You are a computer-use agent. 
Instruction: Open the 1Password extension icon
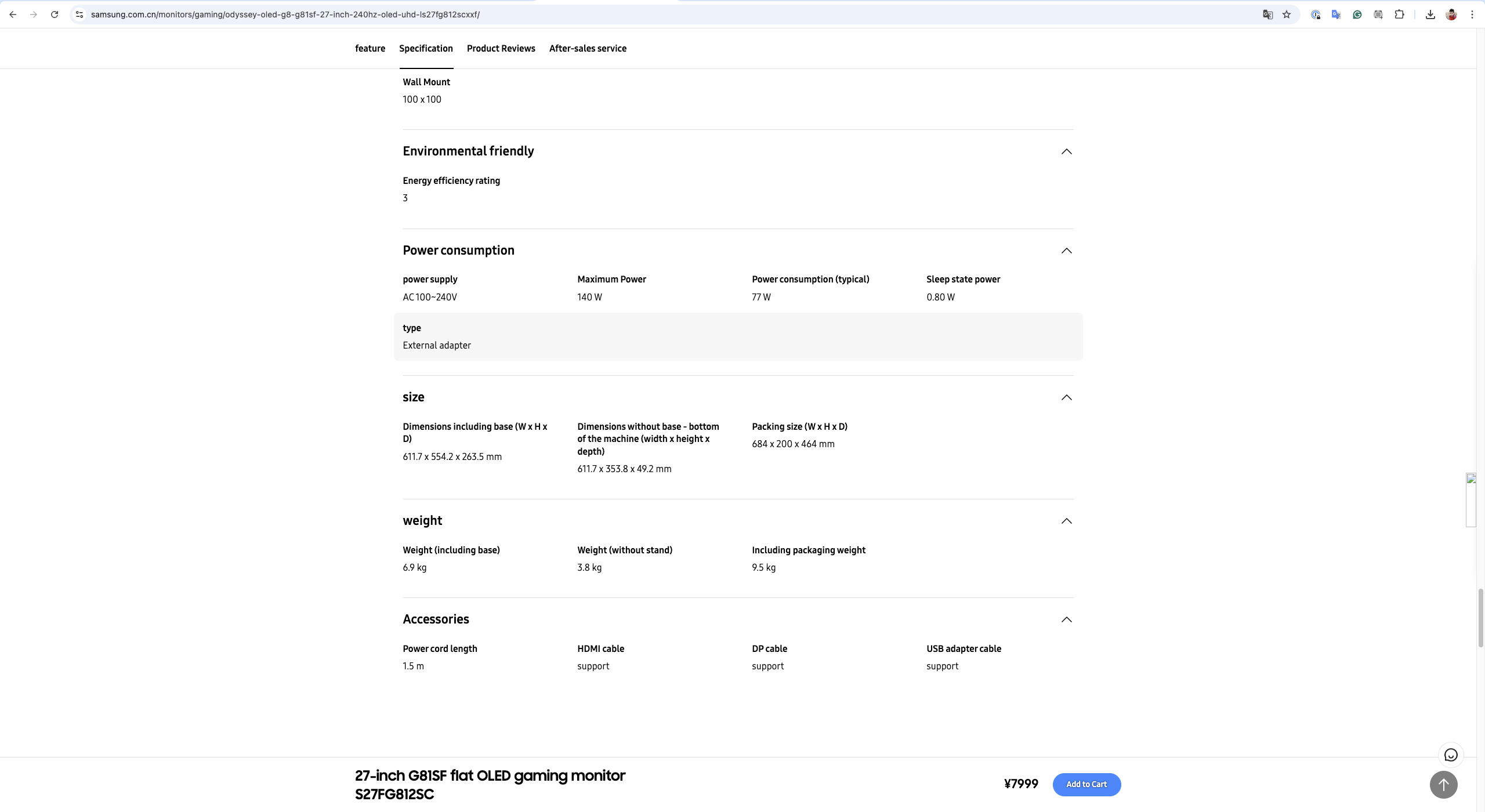[1316, 14]
